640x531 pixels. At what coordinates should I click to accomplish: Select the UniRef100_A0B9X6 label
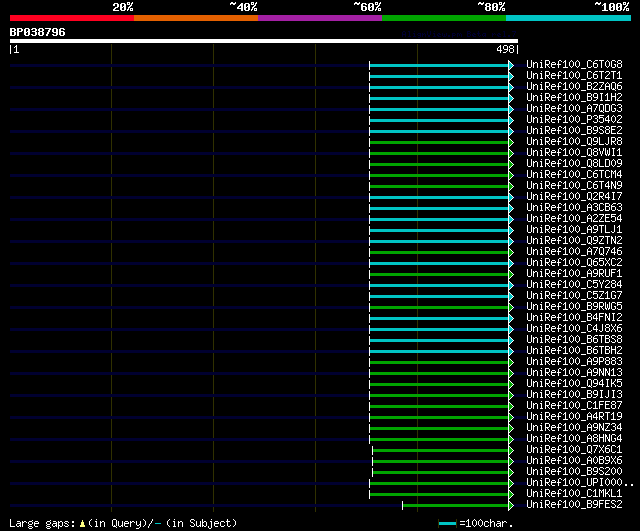(574, 461)
